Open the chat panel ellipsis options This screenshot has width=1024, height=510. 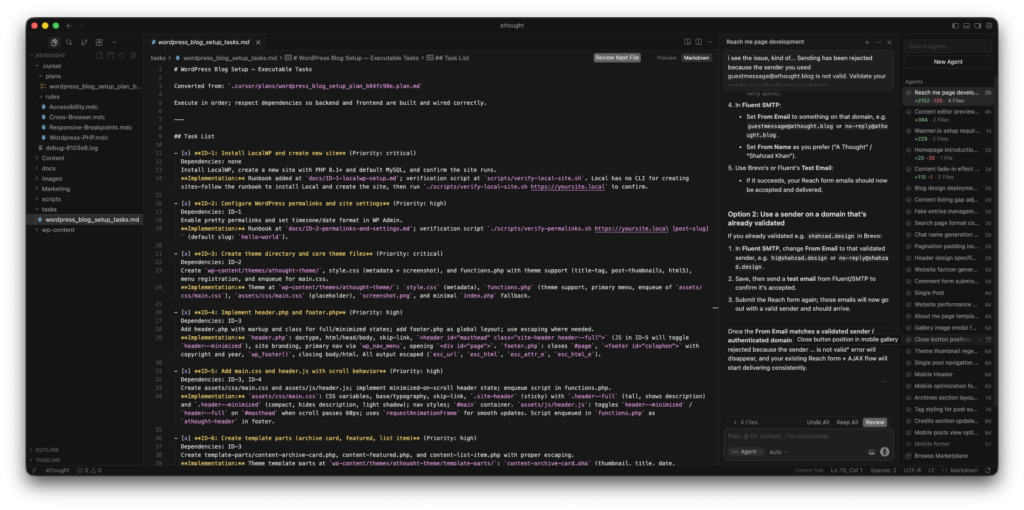point(878,42)
